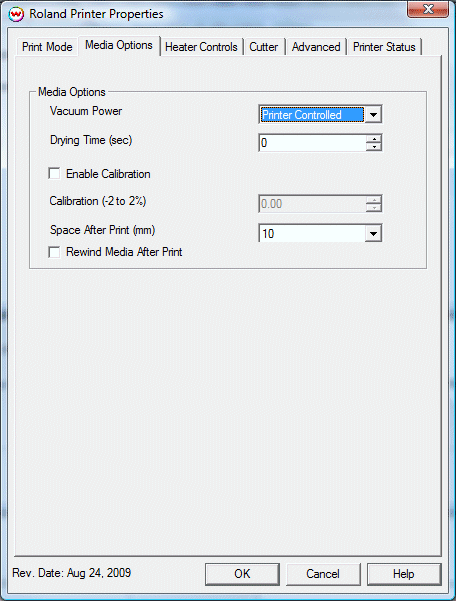Select the Printer Controlled combo box value

pyautogui.click(x=312, y=115)
